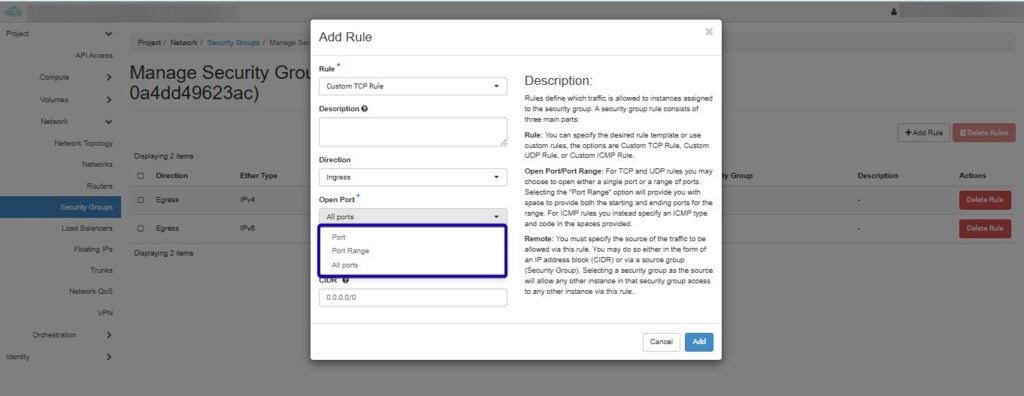The width and height of the screenshot is (1024, 396).
Task: Open the Open Port dropdown showing All ports
Action: tap(413, 217)
